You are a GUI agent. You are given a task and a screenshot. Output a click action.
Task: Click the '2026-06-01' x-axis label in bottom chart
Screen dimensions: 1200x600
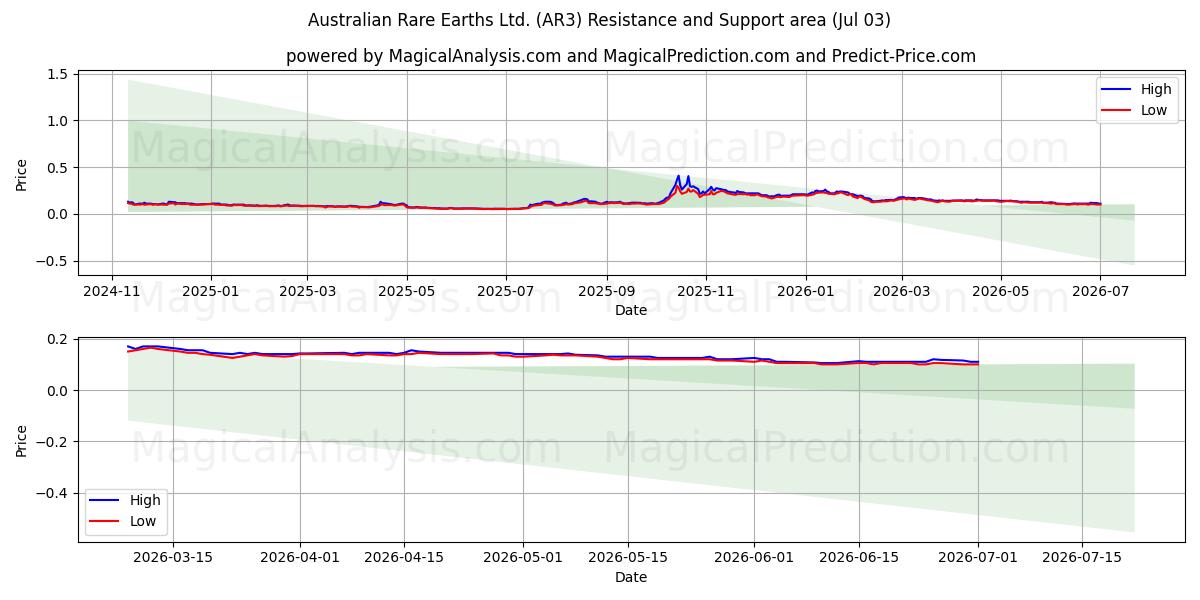pos(755,559)
